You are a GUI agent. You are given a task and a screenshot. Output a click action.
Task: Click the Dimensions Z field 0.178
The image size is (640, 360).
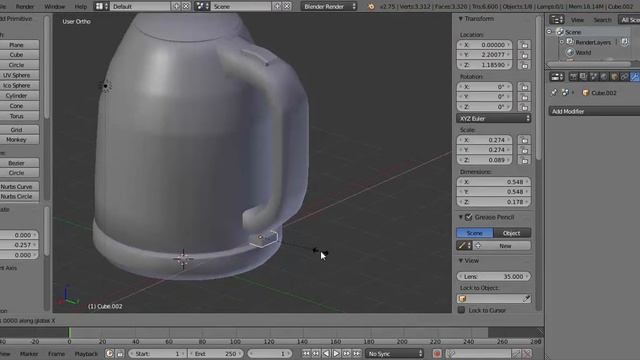(493, 202)
